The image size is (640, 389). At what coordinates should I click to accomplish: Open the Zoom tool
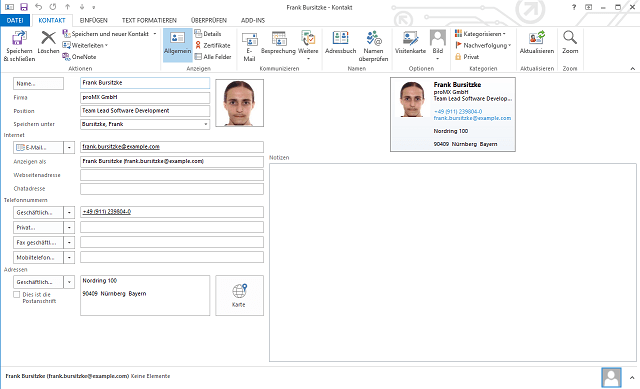click(570, 42)
